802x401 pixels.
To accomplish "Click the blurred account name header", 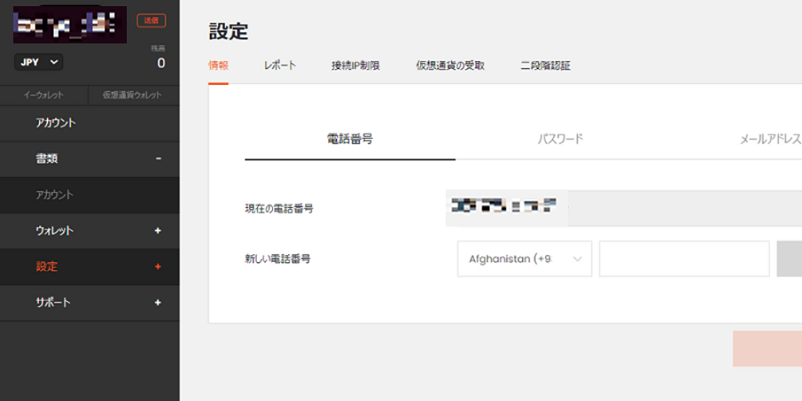I will [x=70, y=25].
